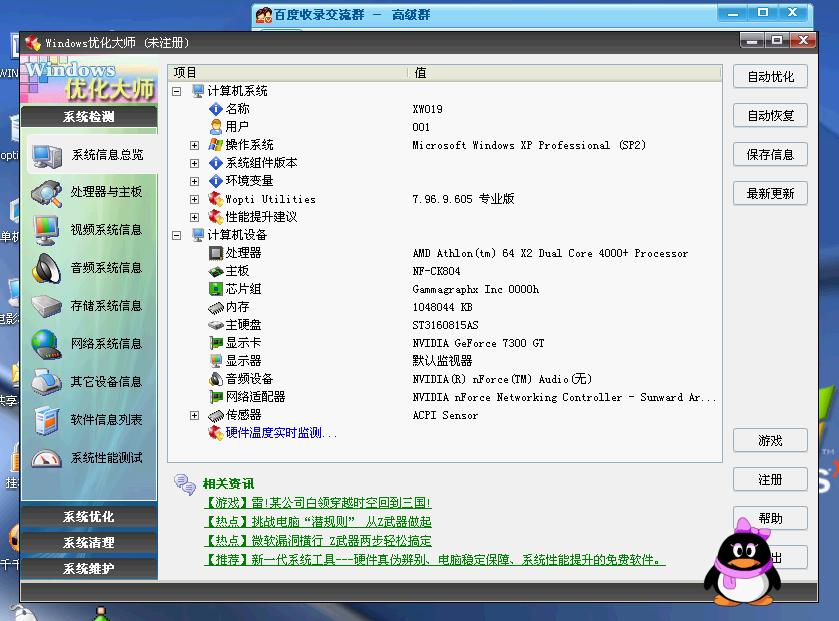Screen dimensions: 839x621
Task: Switch to the 系统检测 section
Action: point(89,117)
